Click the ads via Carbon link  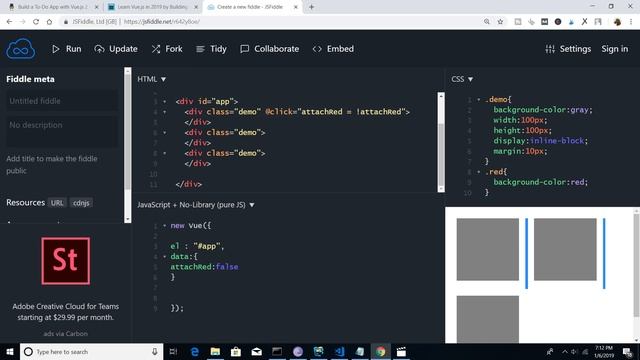(x=66, y=334)
